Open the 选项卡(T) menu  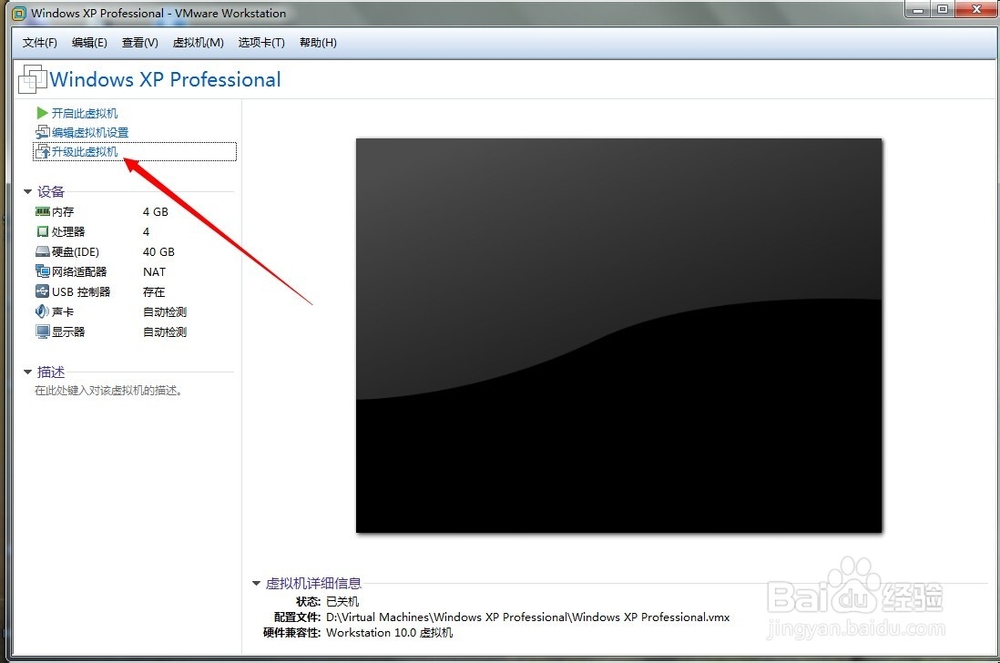261,43
